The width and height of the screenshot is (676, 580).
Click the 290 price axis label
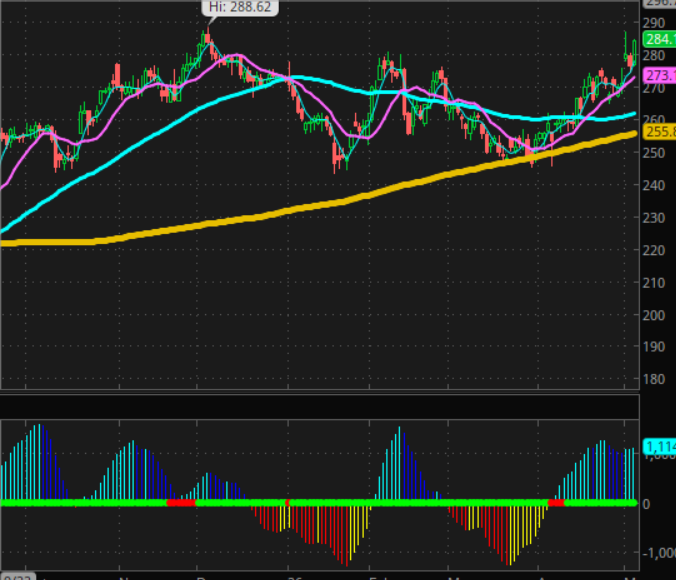[x=654, y=23]
